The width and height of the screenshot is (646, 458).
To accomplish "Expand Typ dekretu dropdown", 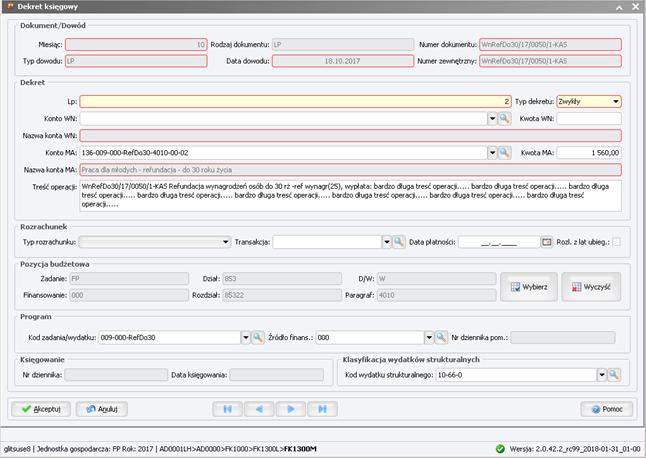I will pyautogui.click(x=616, y=101).
